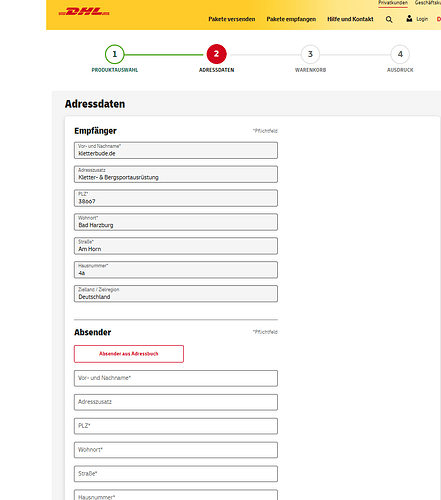Click Absender aus Adressbuch button
The height and width of the screenshot is (500, 441).
(x=129, y=354)
